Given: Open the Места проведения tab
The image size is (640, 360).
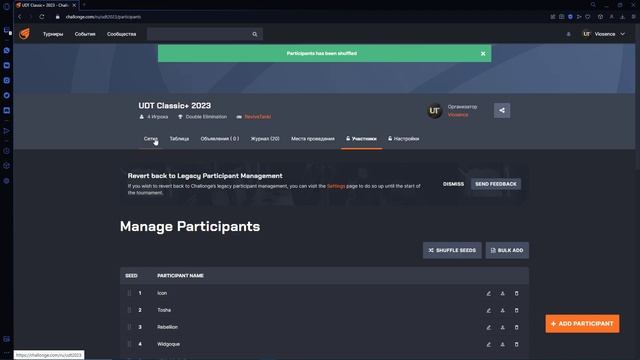Looking at the screenshot, I should click(313, 139).
